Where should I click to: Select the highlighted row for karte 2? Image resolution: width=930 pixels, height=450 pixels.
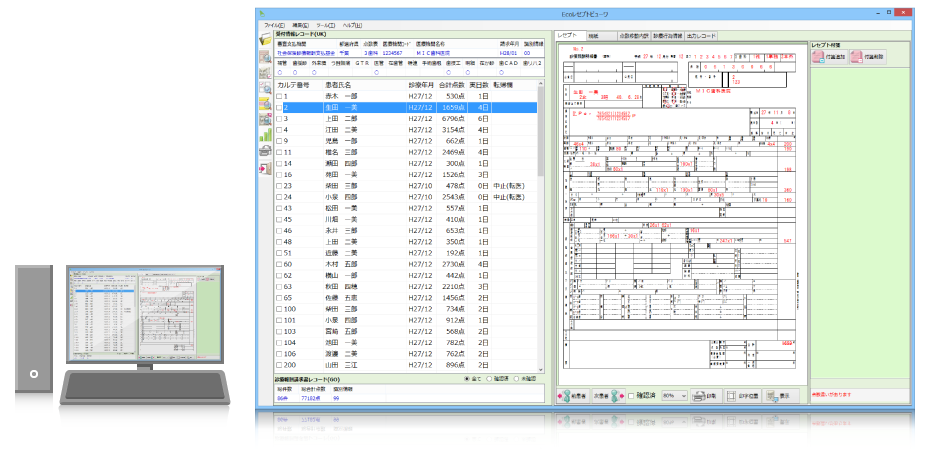[406, 108]
